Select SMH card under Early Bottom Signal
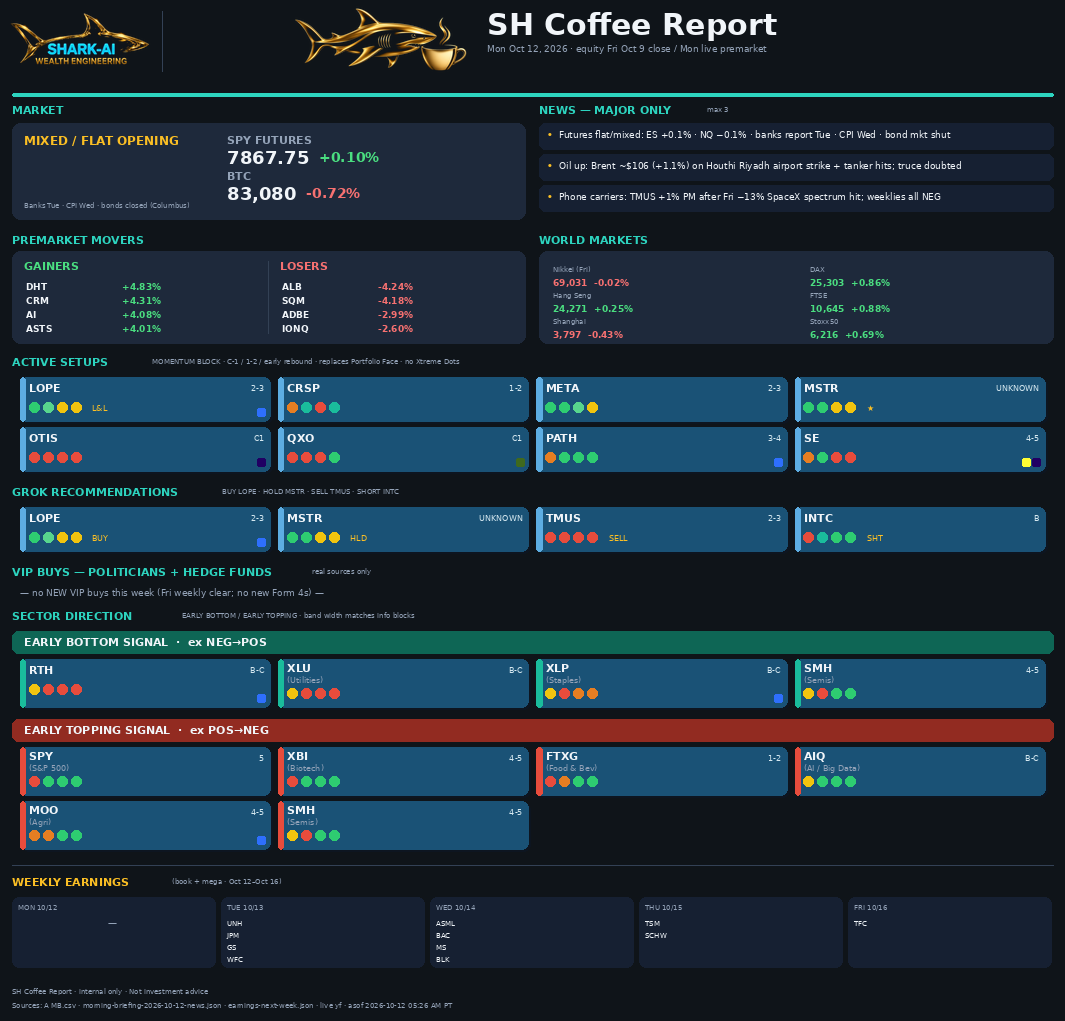The image size is (1065, 1021). [x=920, y=683]
